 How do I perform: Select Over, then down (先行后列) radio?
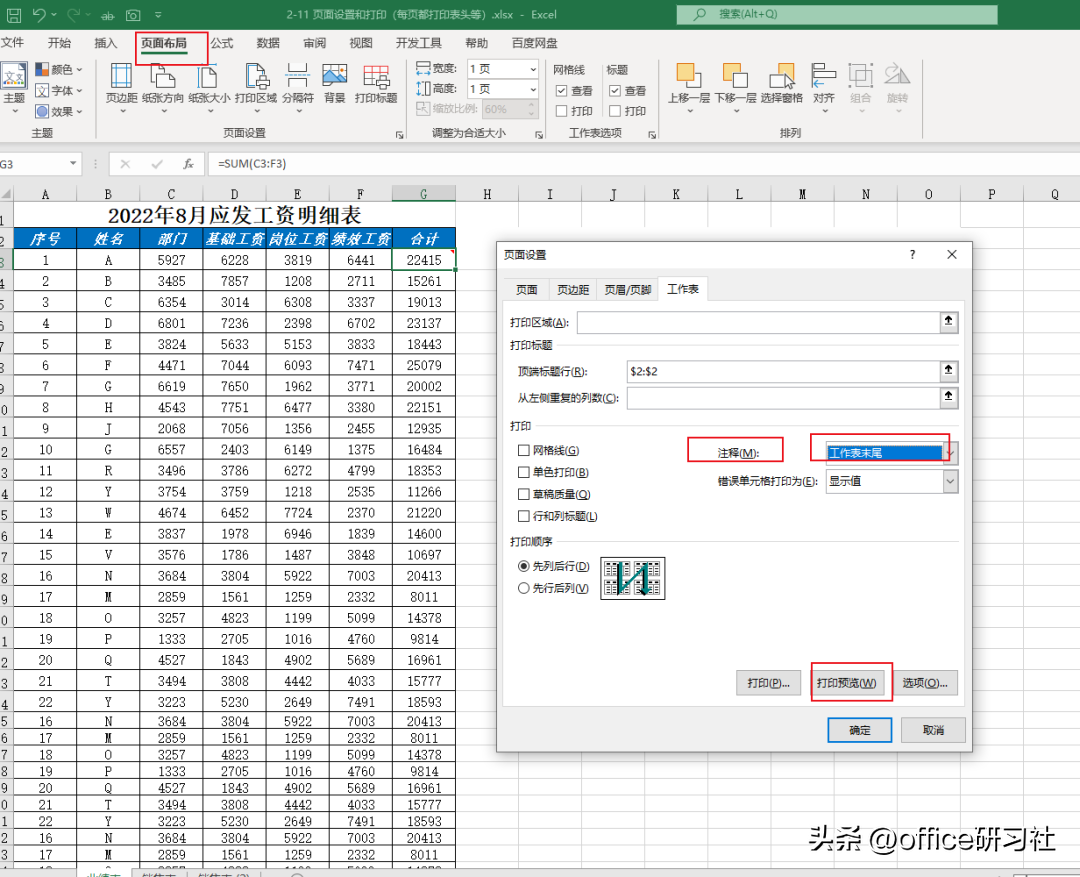[523, 588]
